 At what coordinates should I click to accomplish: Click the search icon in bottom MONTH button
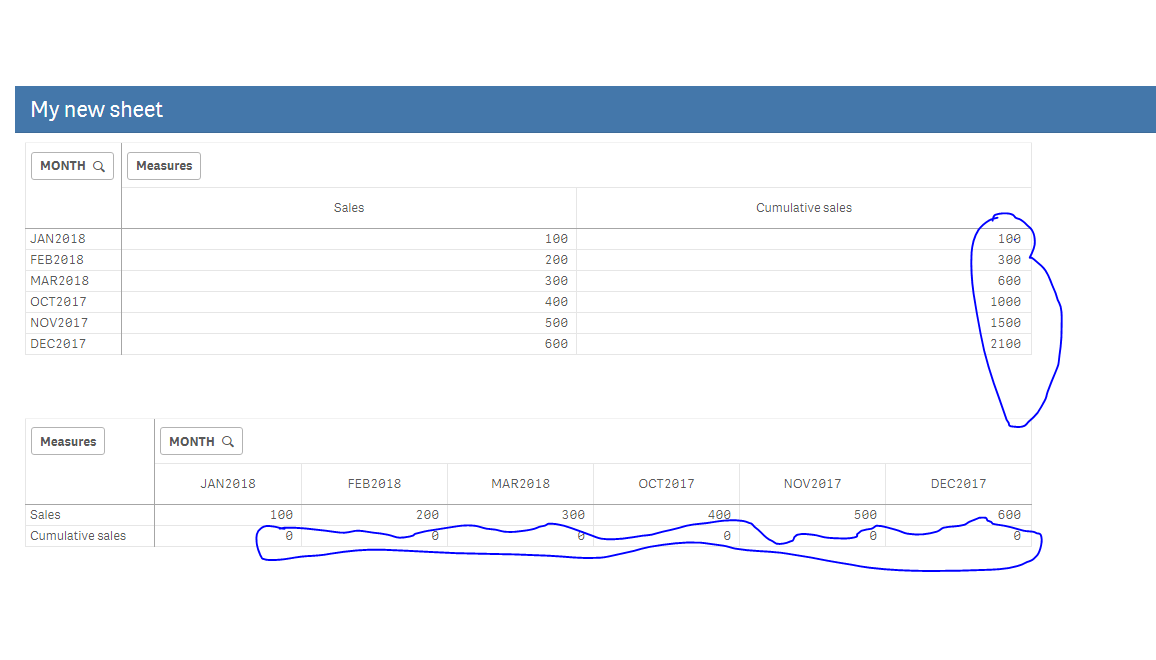point(228,442)
